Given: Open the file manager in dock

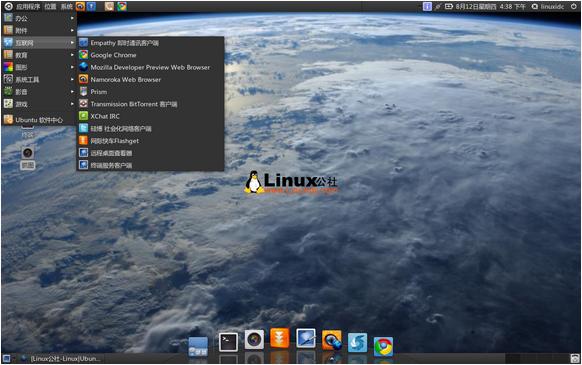Looking at the screenshot, I should point(198,346).
